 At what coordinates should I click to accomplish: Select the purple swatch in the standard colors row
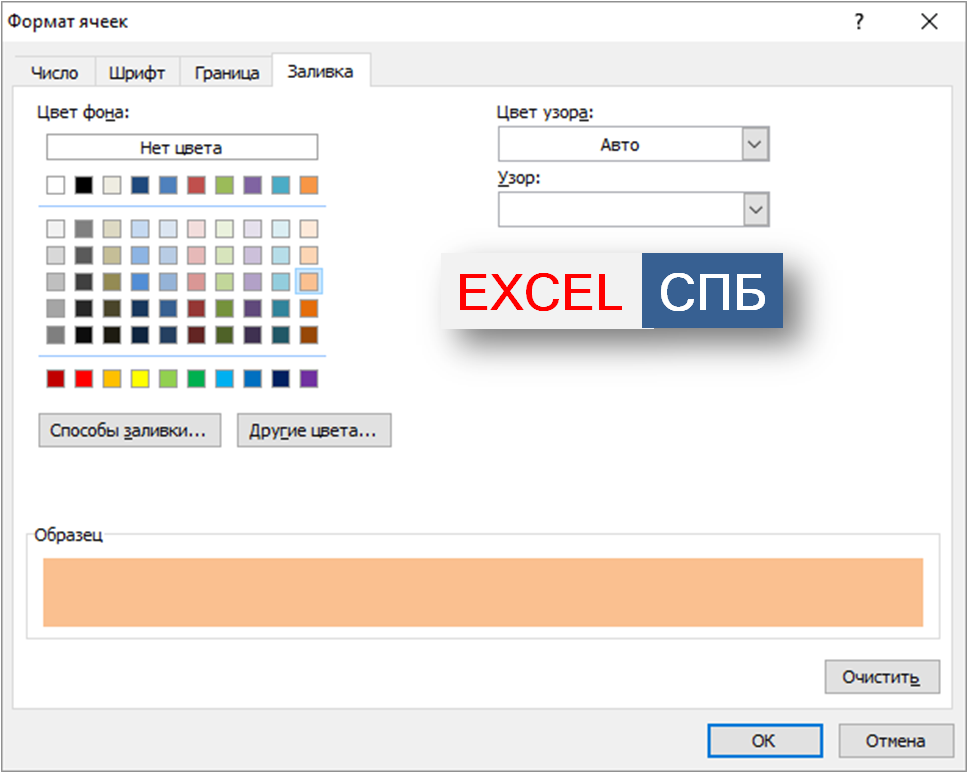309,379
